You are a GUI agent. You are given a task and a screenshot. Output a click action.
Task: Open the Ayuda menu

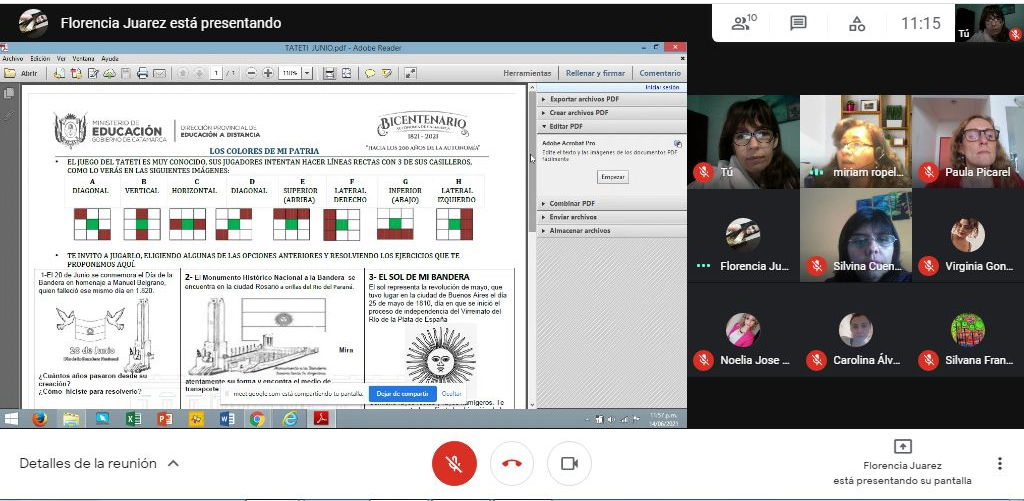click(x=110, y=59)
